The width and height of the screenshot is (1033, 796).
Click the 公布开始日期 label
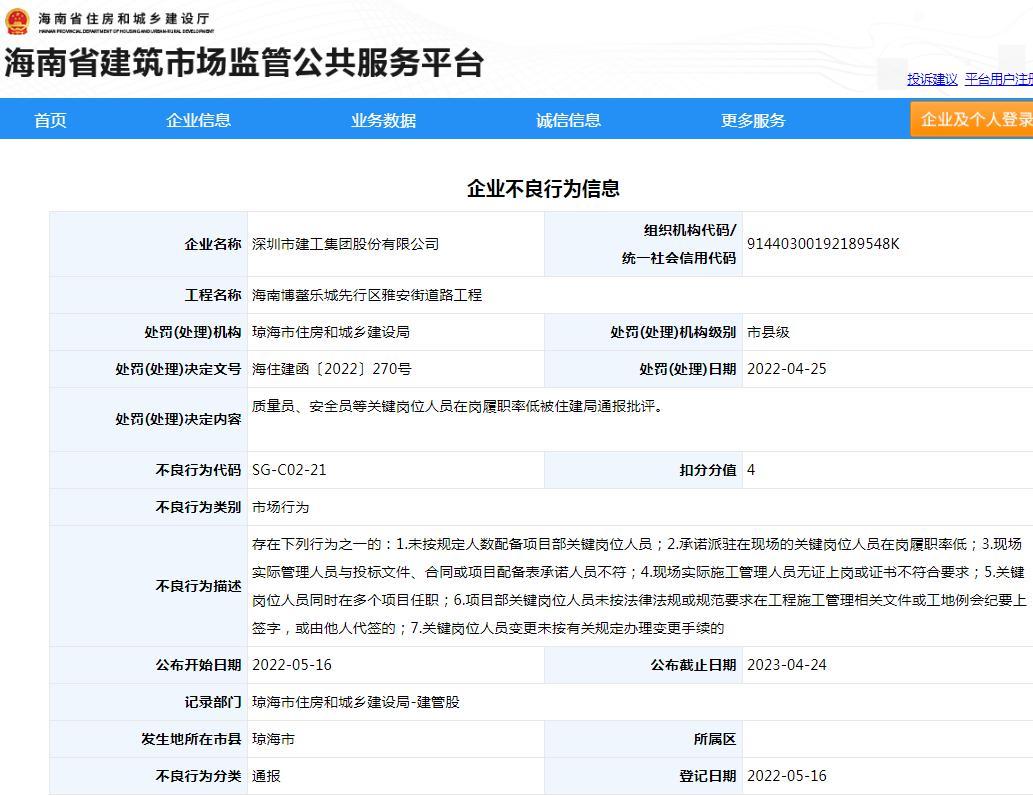click(198, 665)
